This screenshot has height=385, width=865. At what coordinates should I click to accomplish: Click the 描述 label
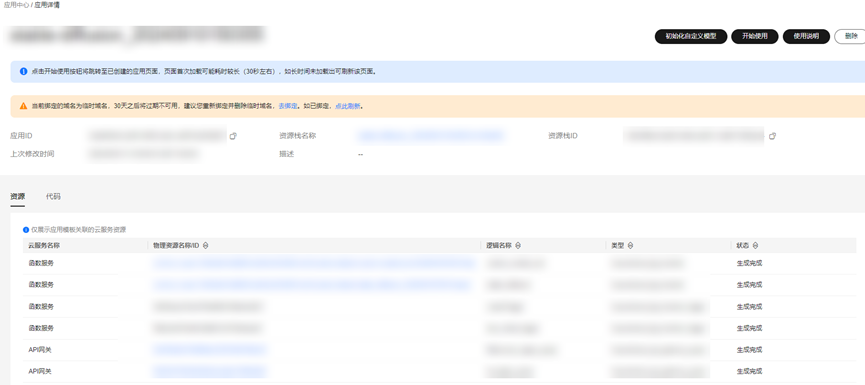[286, 154]
